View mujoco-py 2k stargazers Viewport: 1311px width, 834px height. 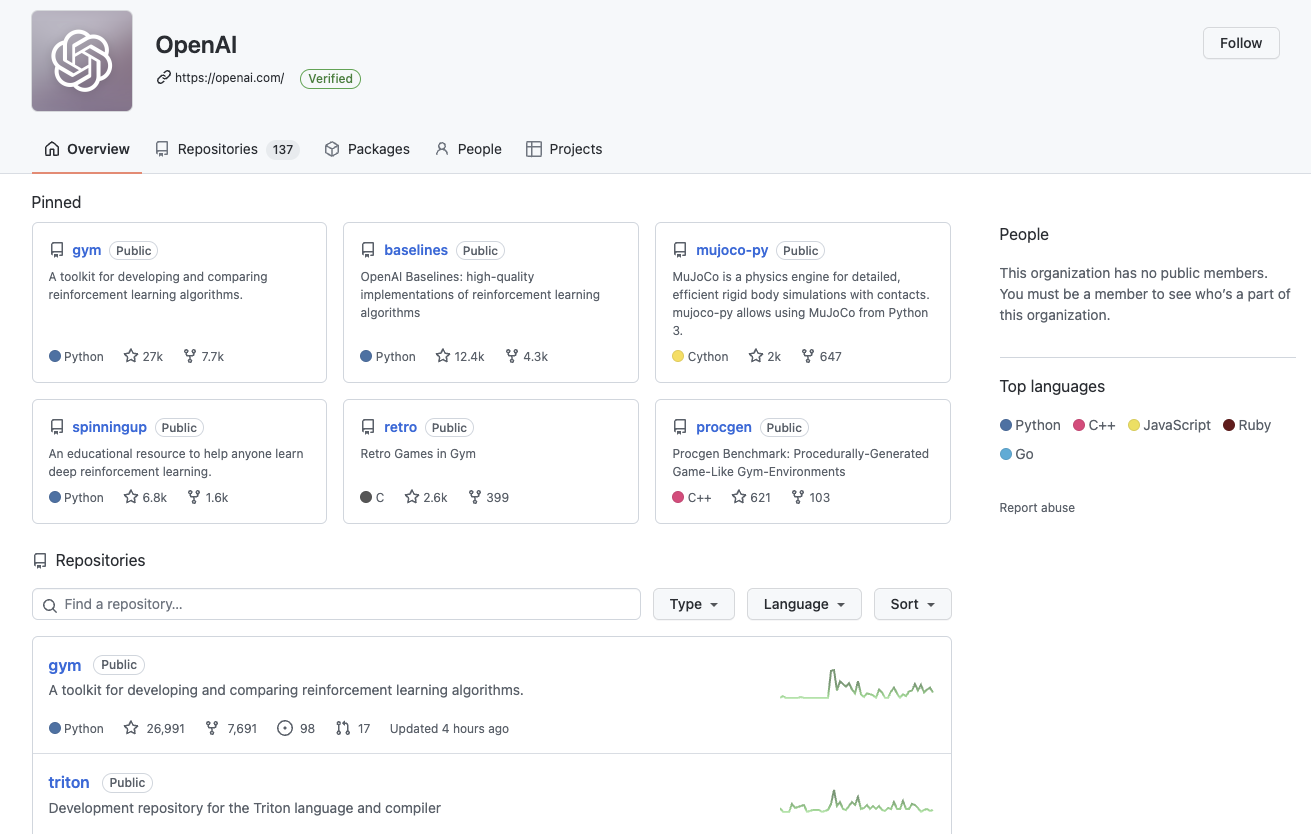[765, 356]
